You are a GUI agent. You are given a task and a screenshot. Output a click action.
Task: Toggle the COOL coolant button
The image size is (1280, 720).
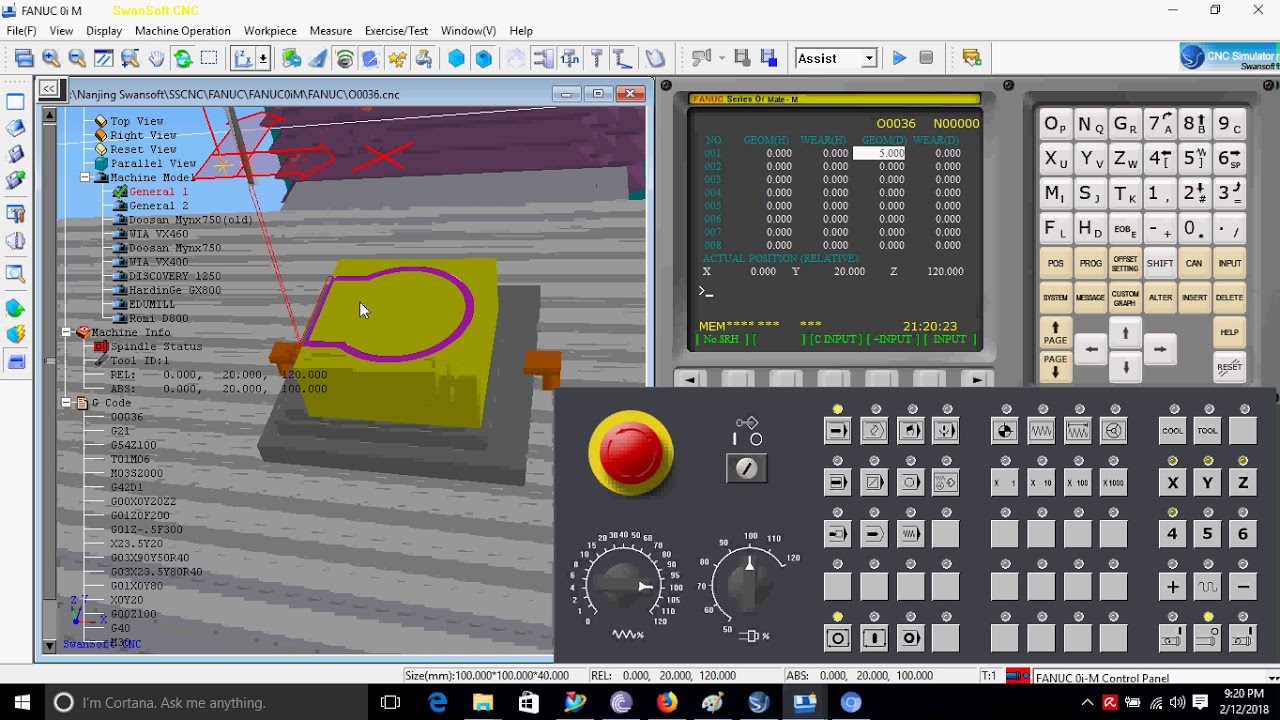[x=1172, y=431]
